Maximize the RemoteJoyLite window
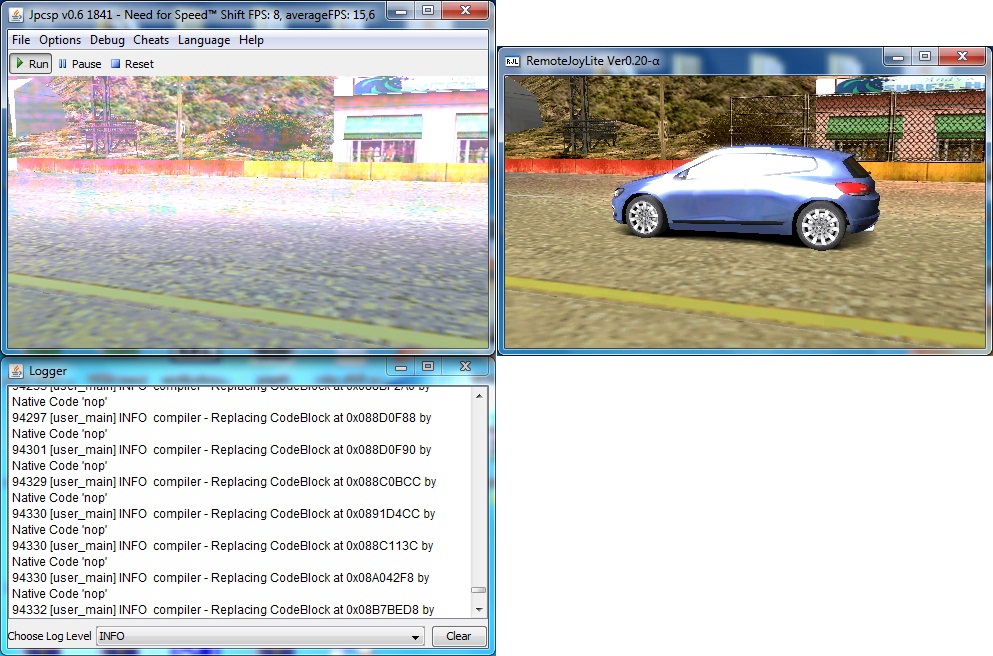Screen dimensions: 993x656 coord(925,57)
